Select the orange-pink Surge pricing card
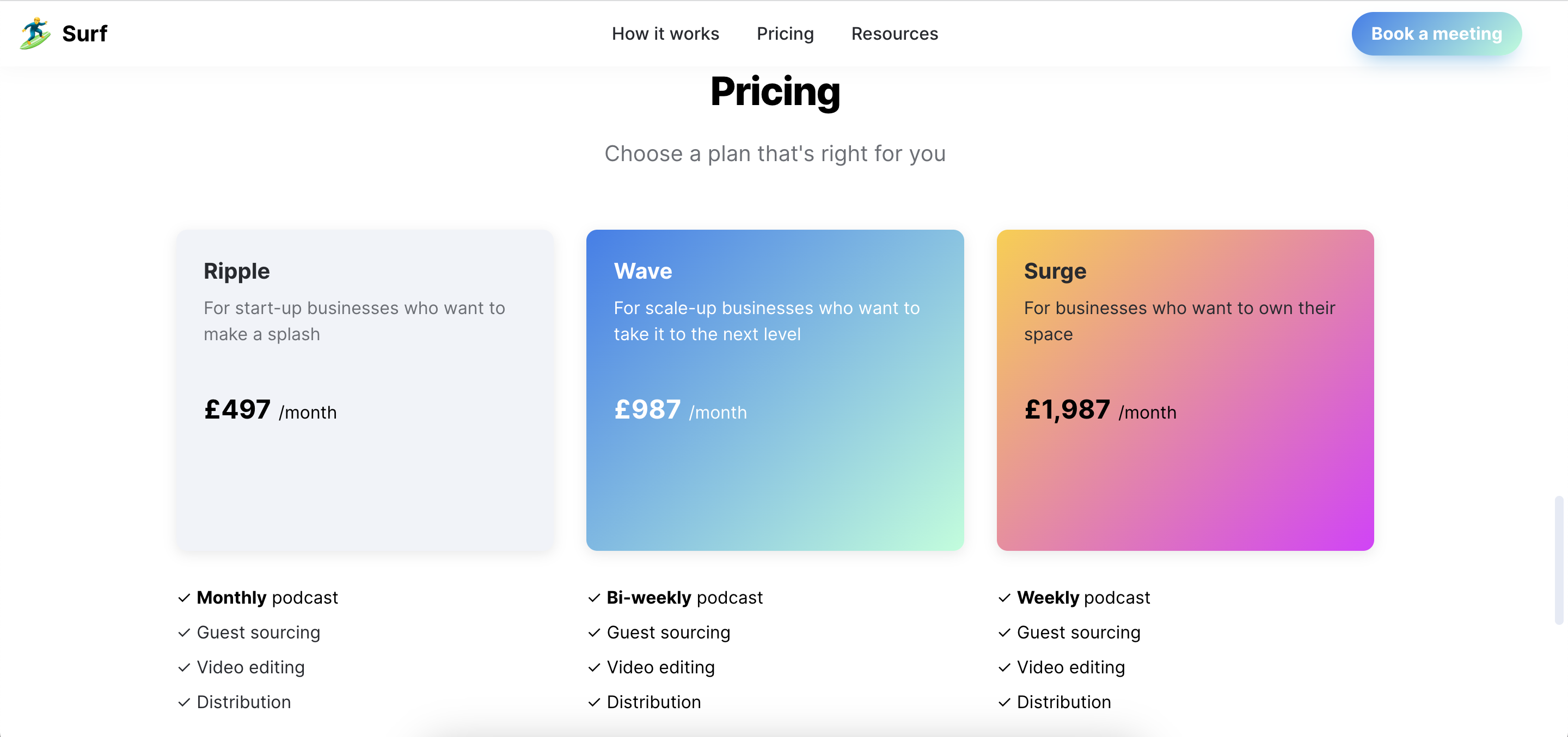Viewport: 1568px width, 737px height. pyautogui.click(x=1185, y=390)
